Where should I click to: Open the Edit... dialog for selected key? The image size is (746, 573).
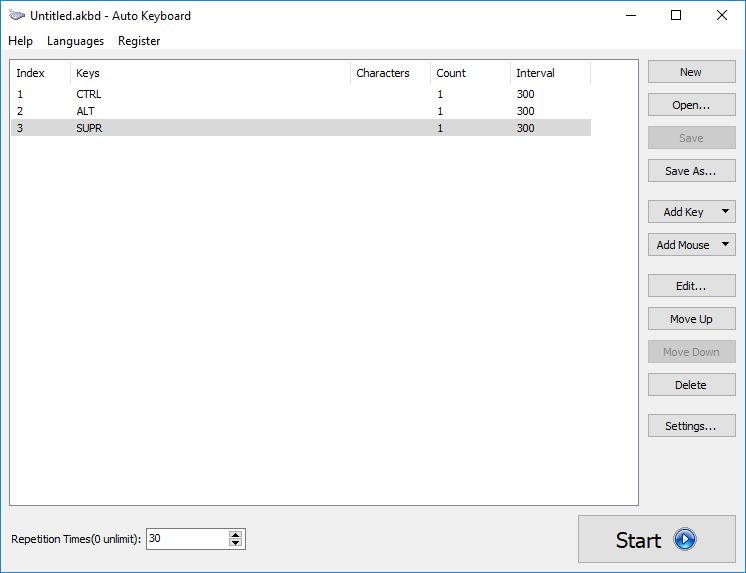(691, 286)
